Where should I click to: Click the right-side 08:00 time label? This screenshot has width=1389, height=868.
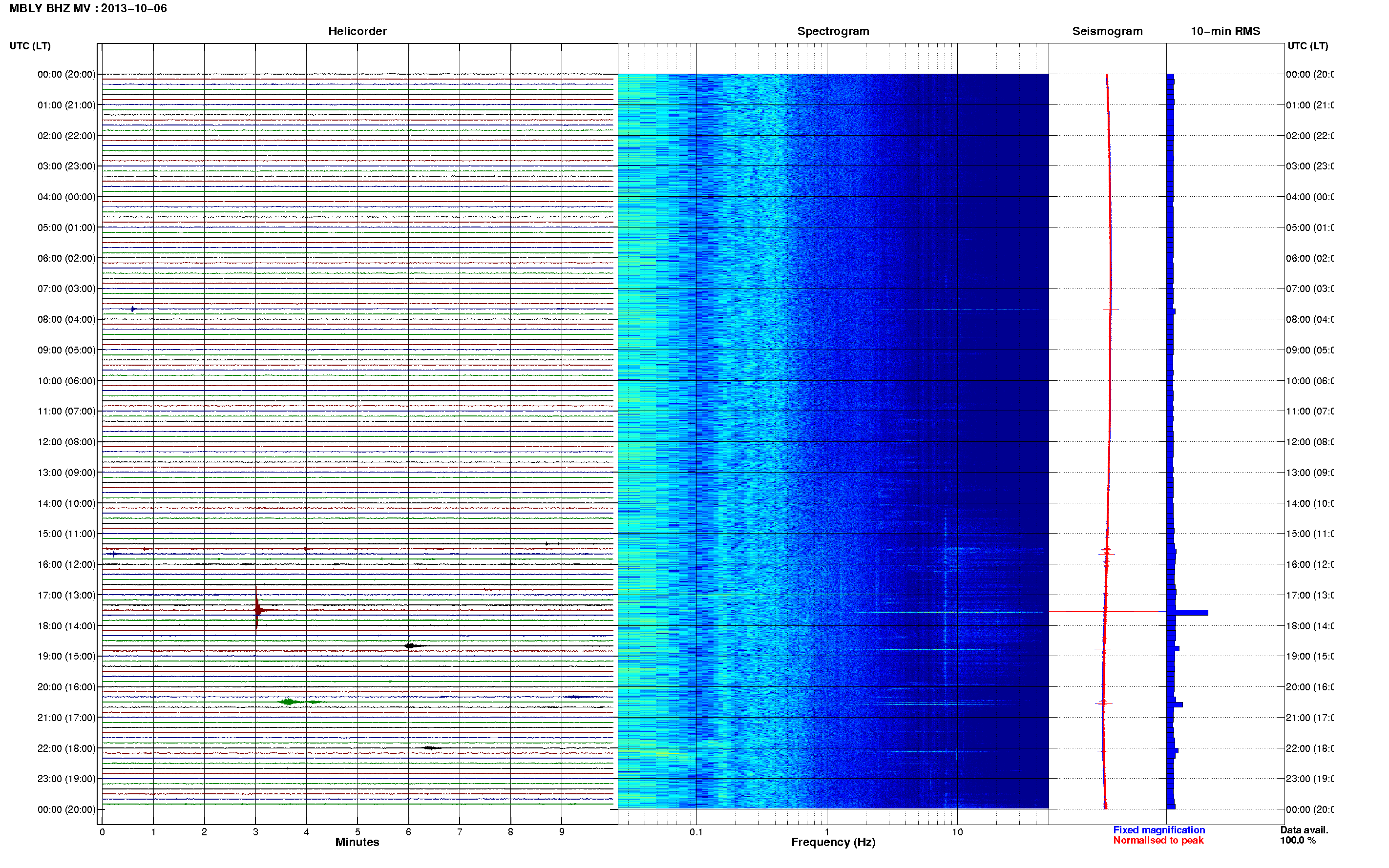[x=1309, y=320]
